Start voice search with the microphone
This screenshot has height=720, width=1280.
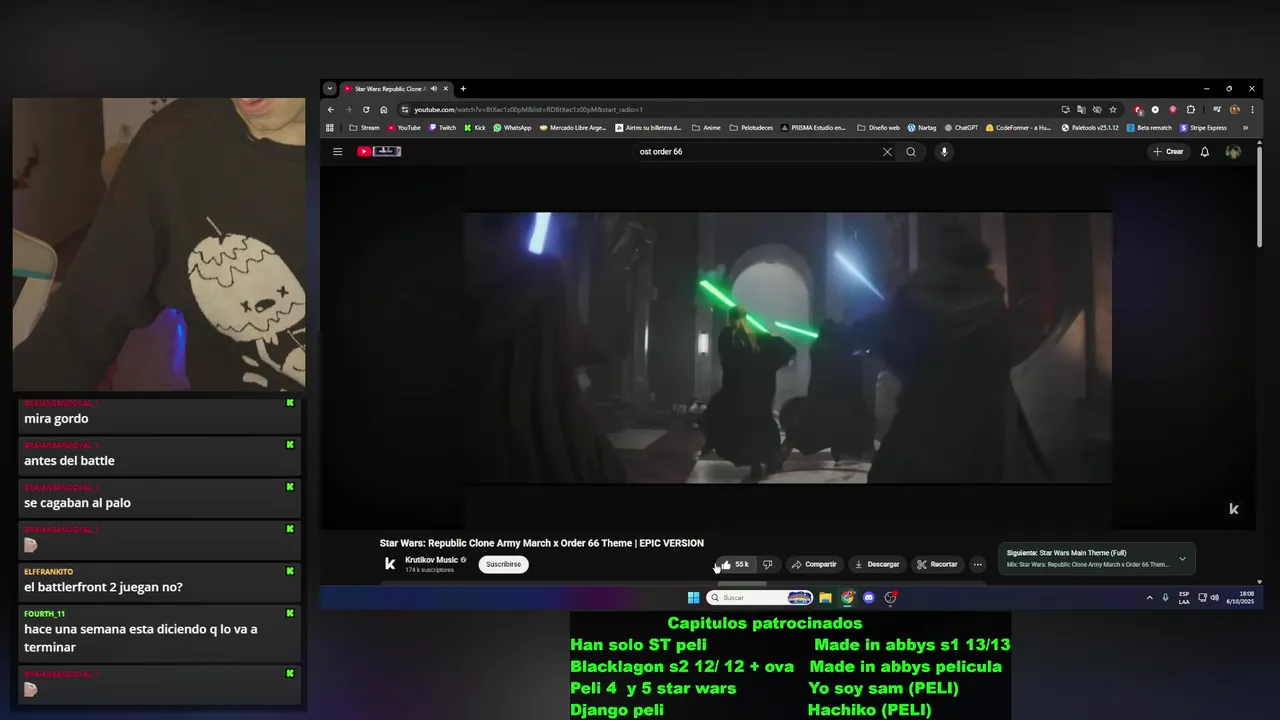944,152
